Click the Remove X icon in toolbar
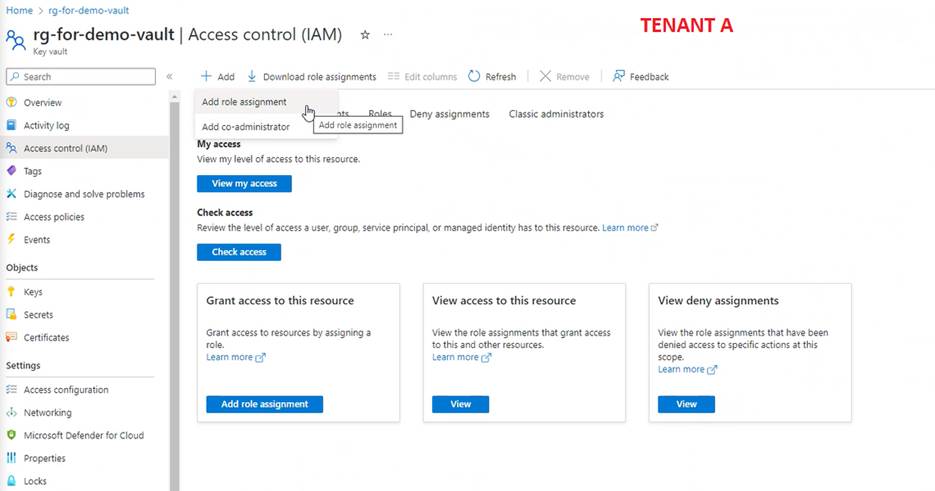Viewport: 935px width, 491px height. point(545,76)
